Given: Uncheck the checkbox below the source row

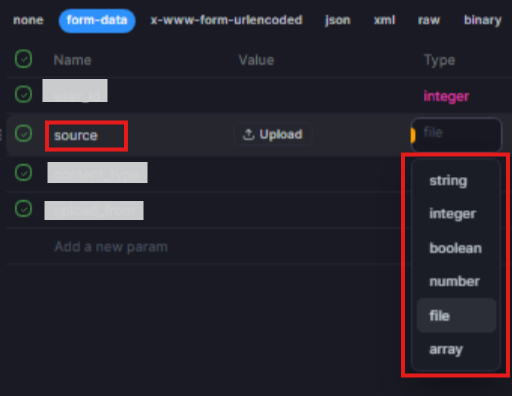Looking at the screenshot, I should (23, 173).
